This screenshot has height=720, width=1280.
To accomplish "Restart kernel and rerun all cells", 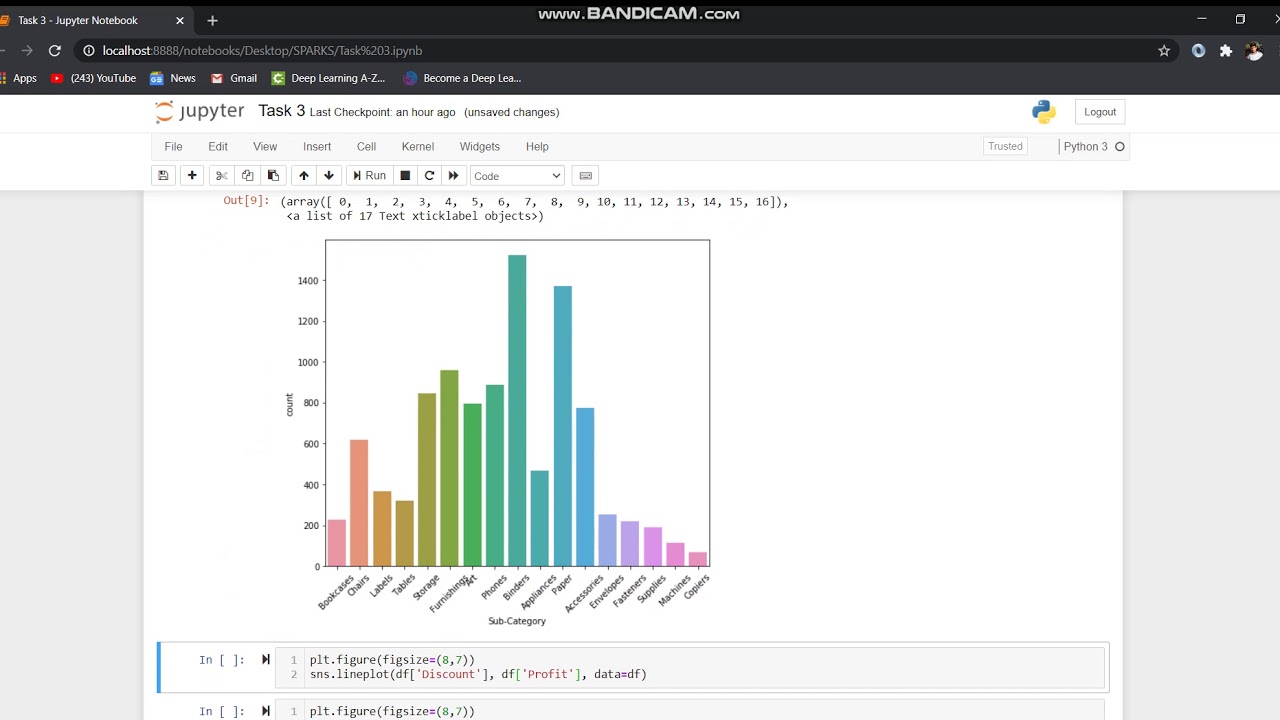I will tap(453, 176).
